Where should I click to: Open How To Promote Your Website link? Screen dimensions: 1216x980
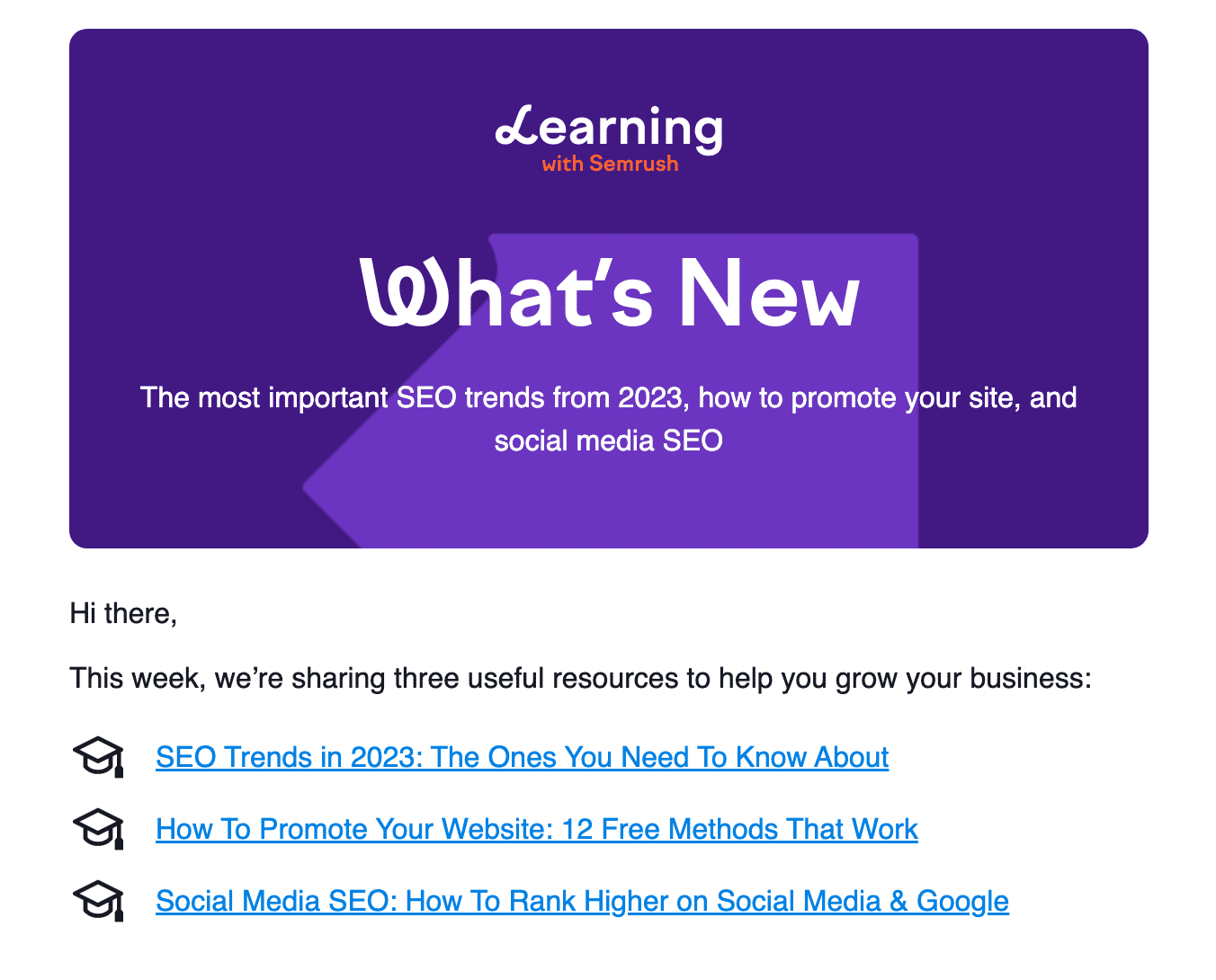point(537,829)
